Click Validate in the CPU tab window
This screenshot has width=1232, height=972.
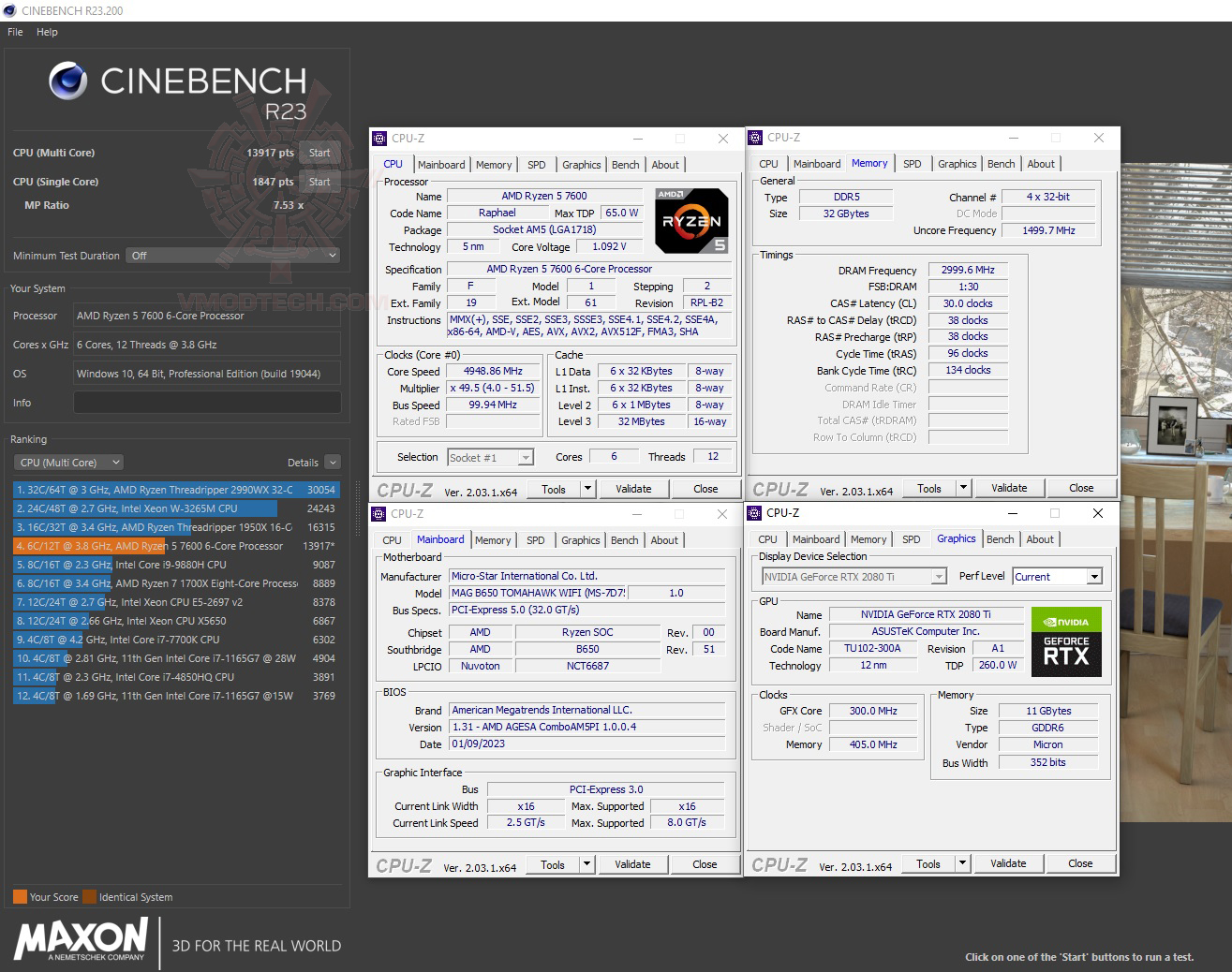(633, 489)
